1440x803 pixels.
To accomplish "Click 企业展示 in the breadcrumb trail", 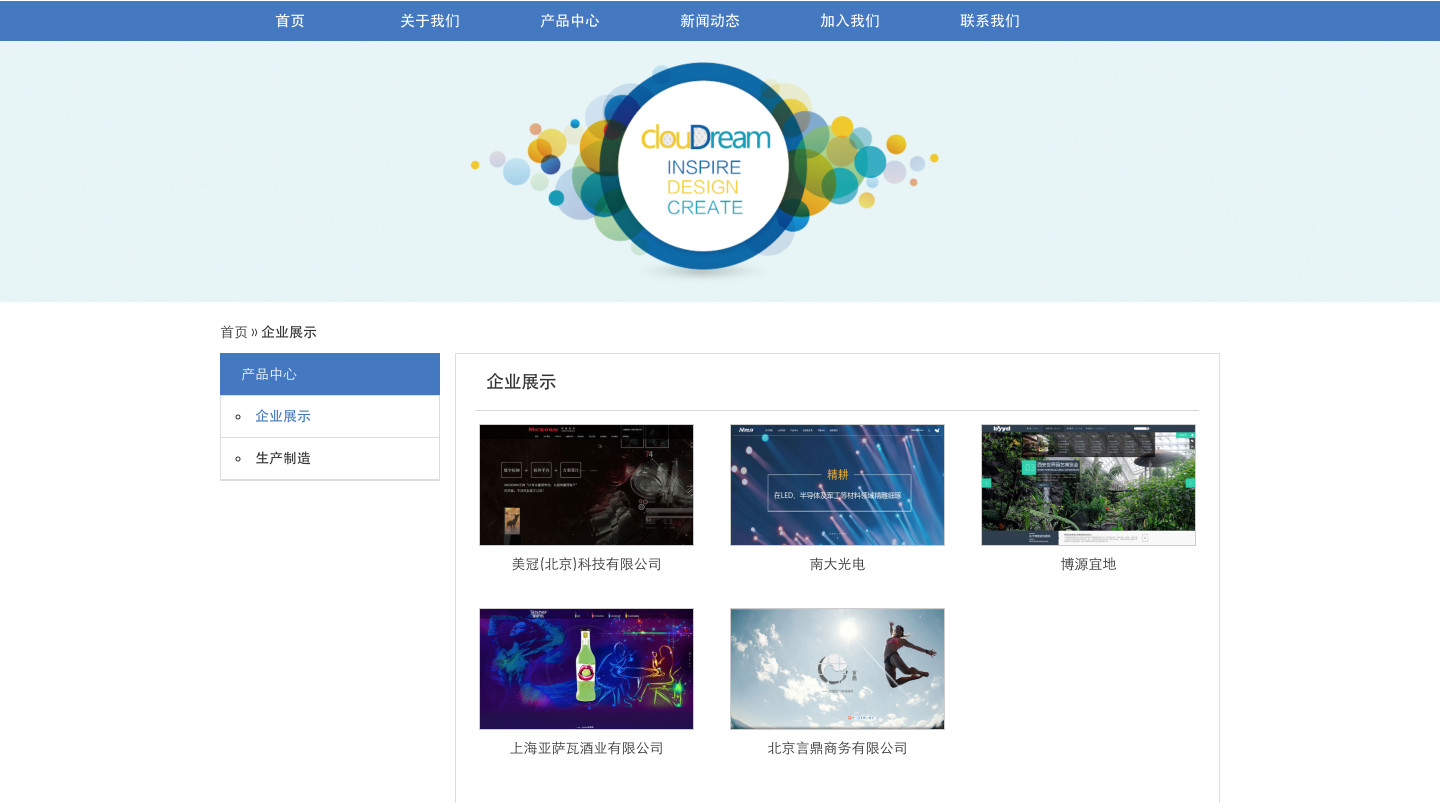I will (x=289, y=332).
